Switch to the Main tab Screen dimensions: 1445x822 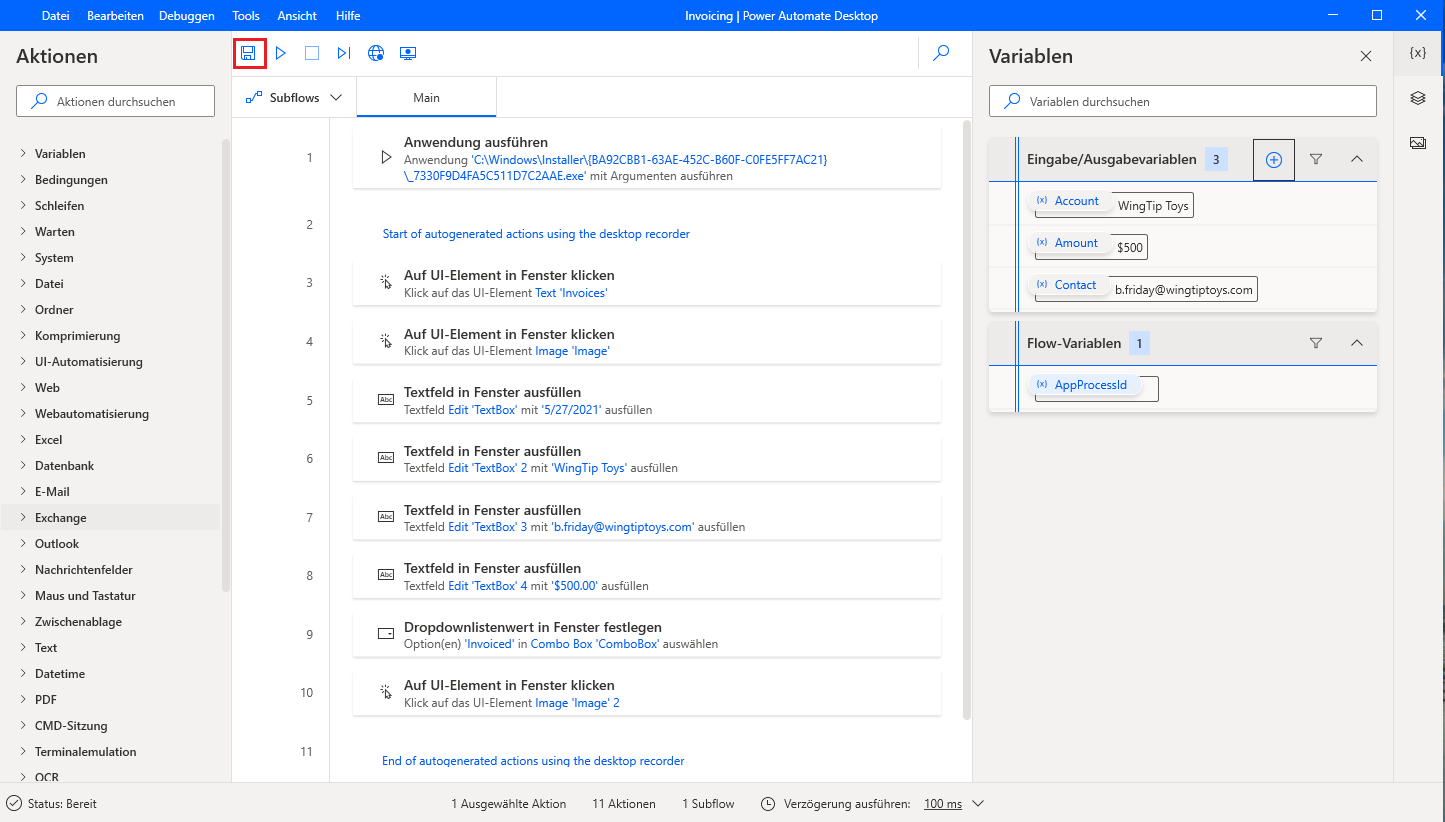pos(426,98)
